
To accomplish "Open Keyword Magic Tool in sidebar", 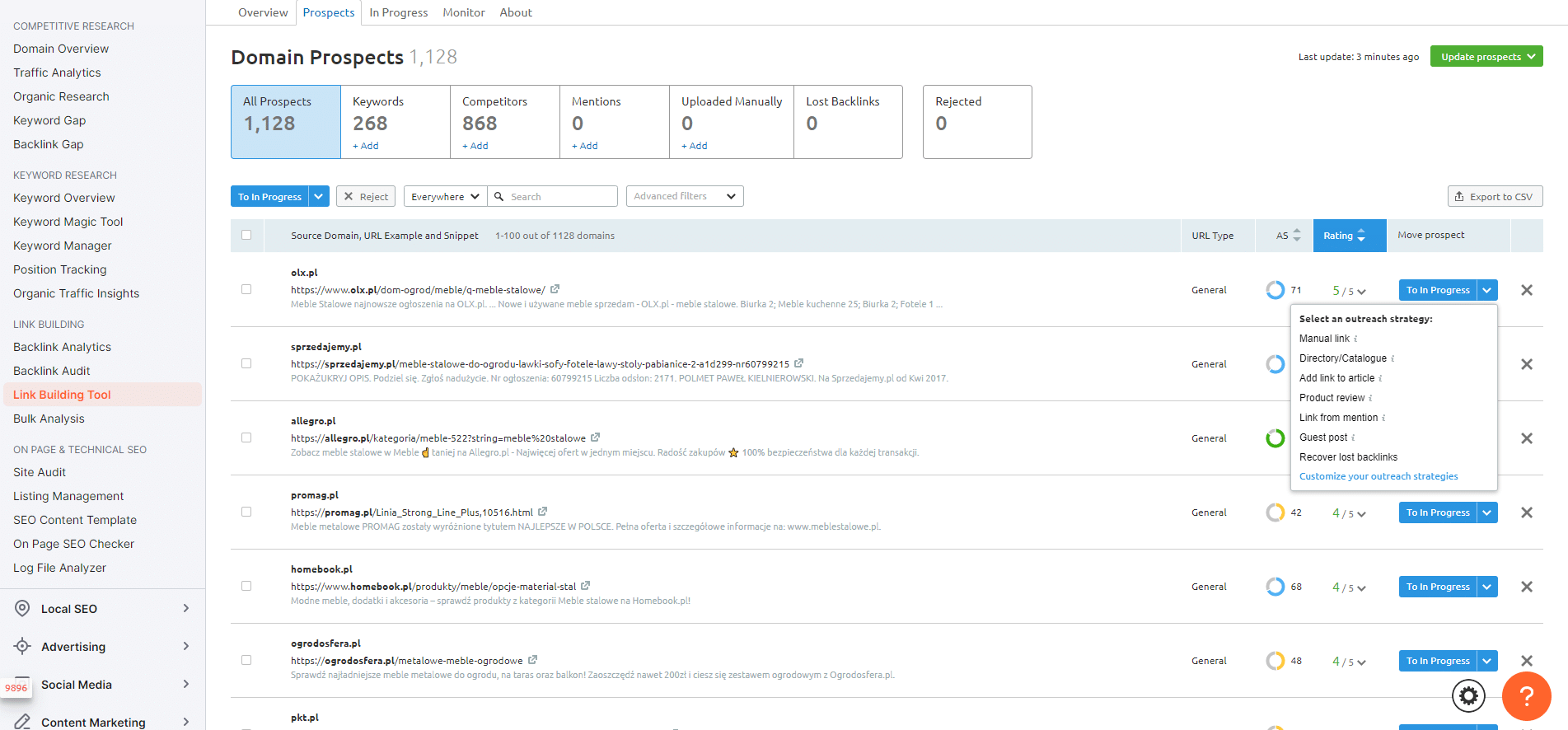I will click(68, 222).
